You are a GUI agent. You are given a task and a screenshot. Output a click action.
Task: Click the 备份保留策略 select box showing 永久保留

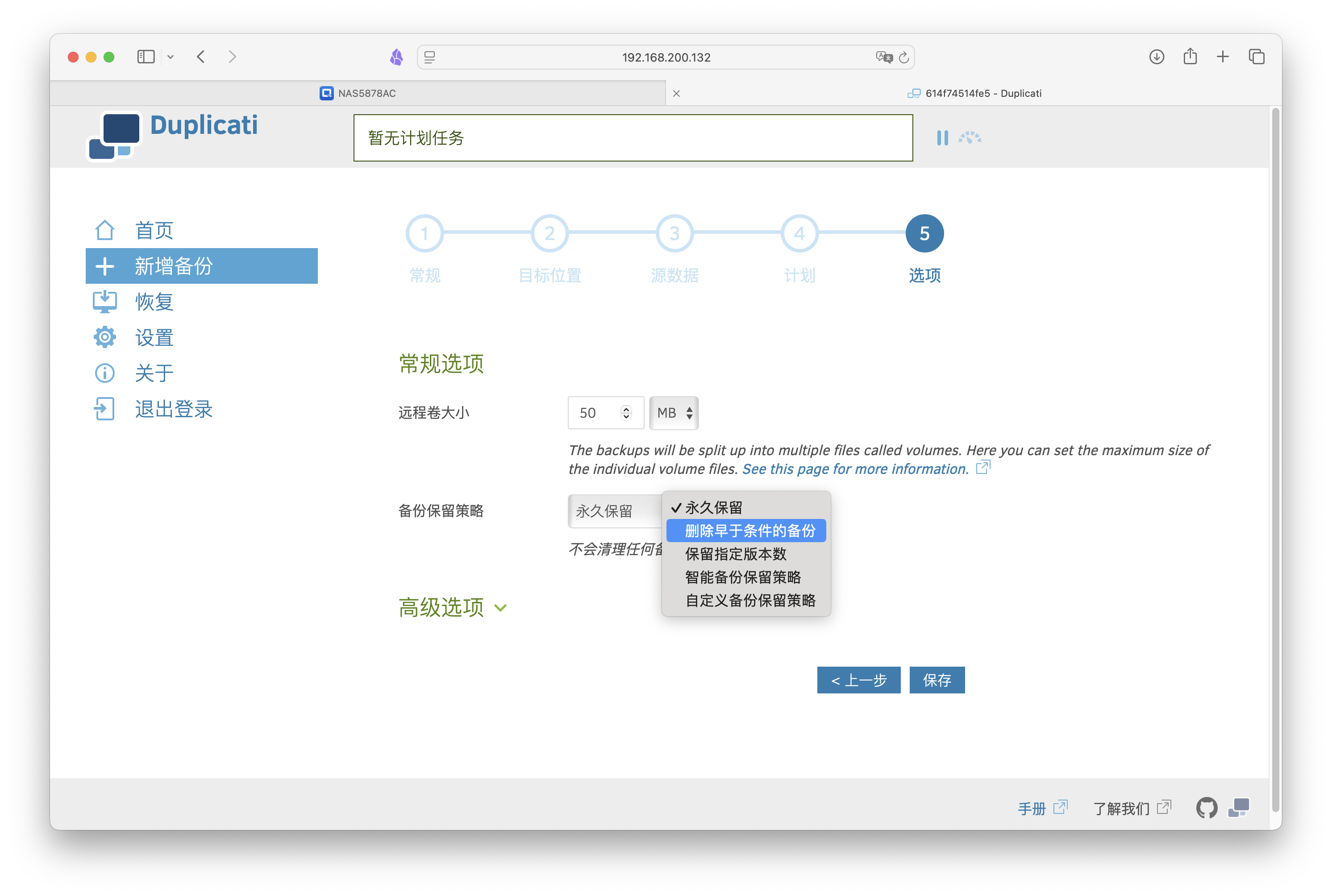[x=615, y=511]
